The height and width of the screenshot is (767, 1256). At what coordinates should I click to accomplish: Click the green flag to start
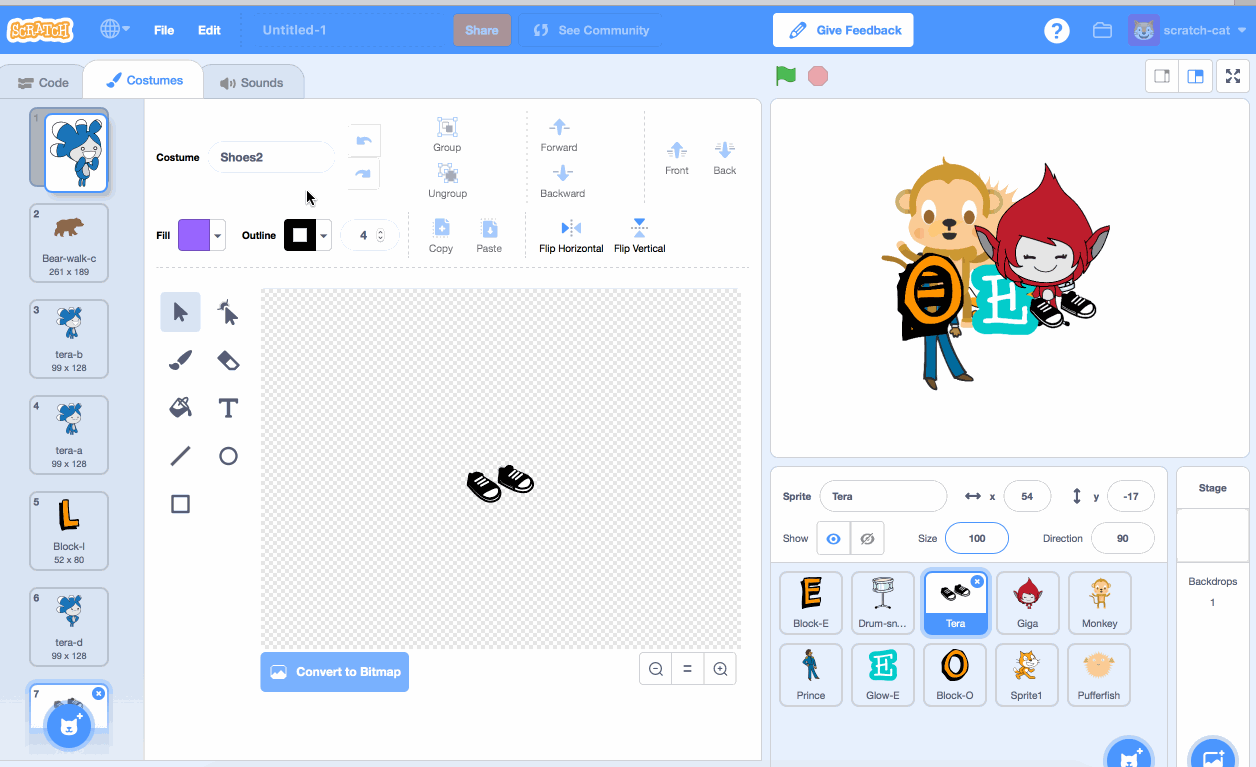(786, 76)
